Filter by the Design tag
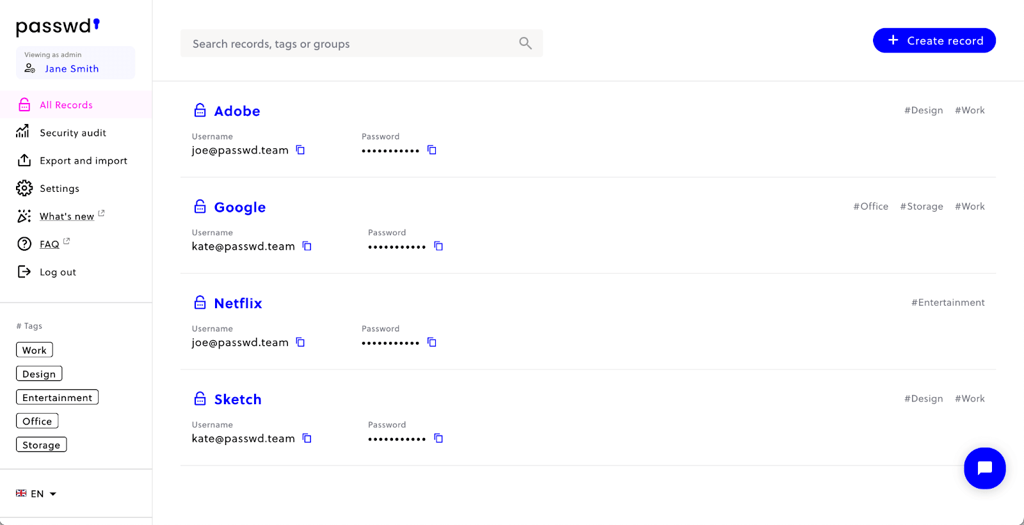 [x=39, y=374]
